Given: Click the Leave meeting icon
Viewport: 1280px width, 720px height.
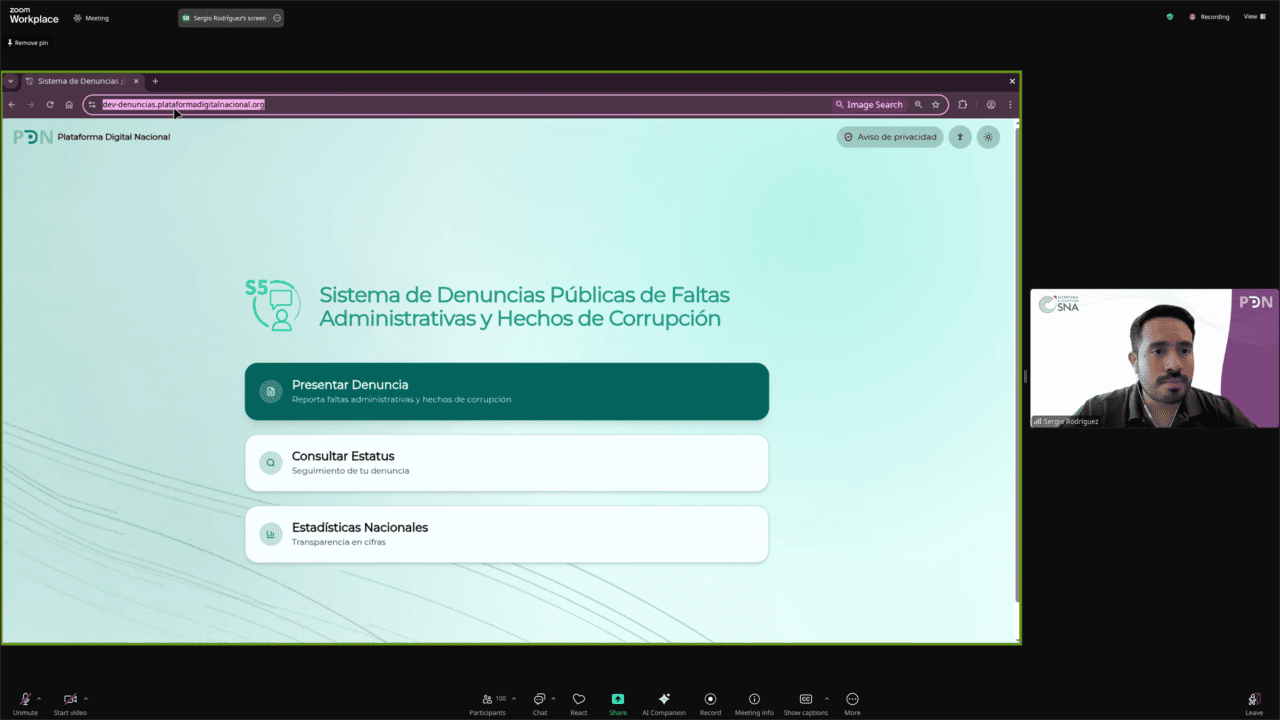Looking at the screenshot, I should [x=1253, y=700].
